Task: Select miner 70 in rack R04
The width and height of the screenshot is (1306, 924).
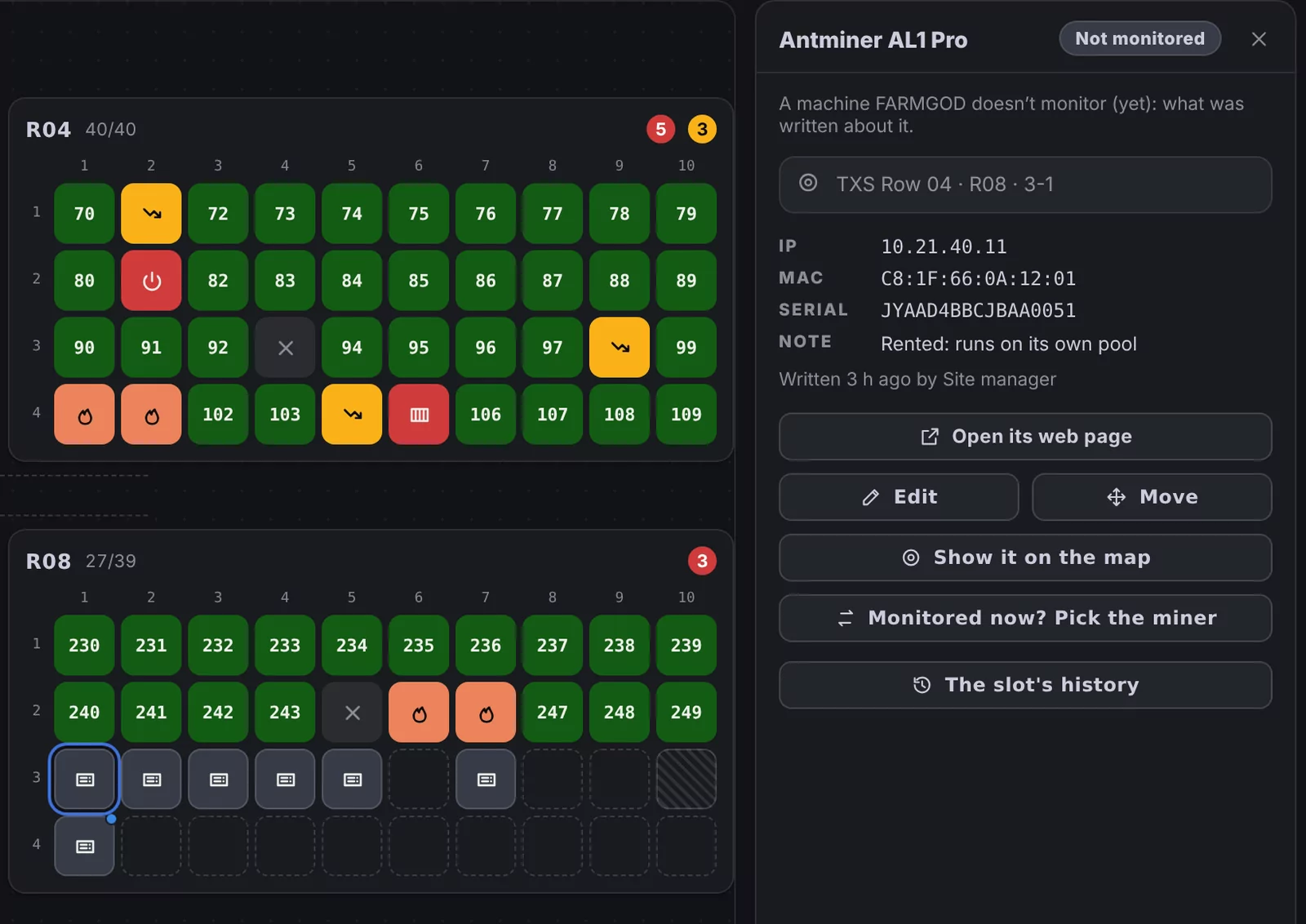Action: coord(84,213)
